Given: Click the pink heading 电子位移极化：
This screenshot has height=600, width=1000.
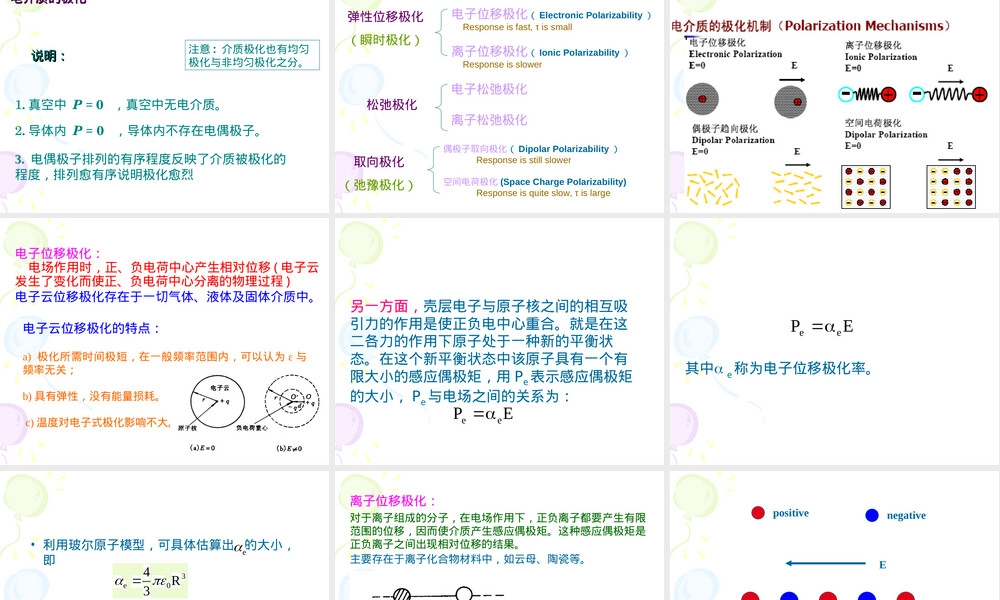Looking at the screenshot, I should 59,253.
